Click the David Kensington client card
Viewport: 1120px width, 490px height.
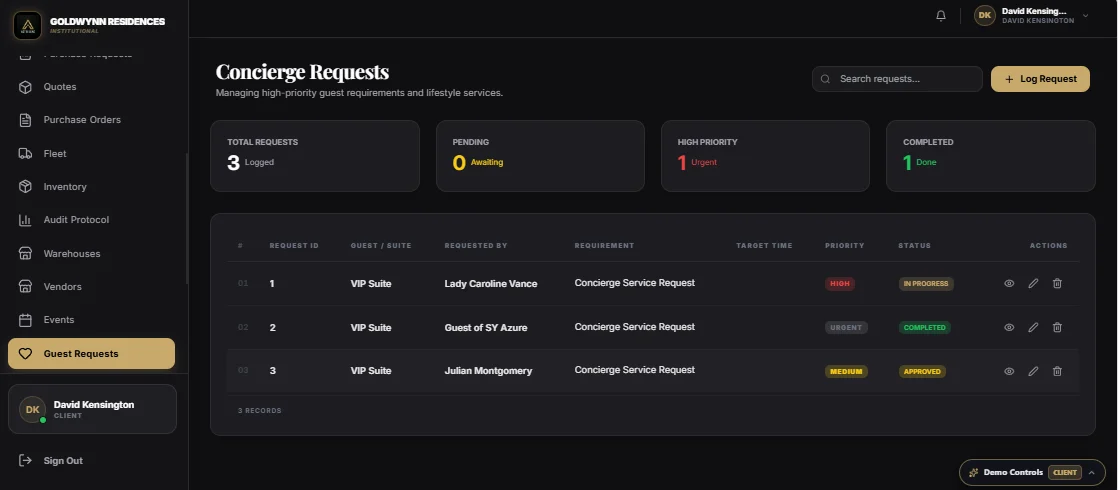92,409
